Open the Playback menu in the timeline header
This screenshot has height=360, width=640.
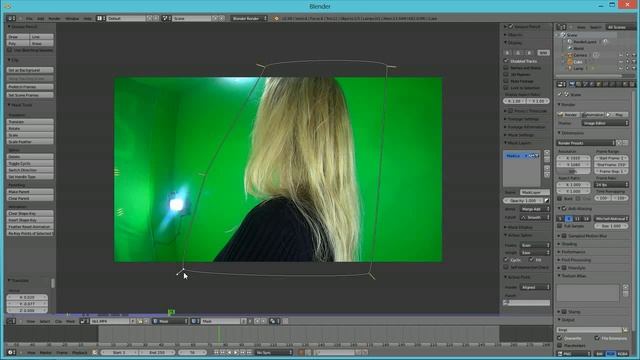[80, 352]
